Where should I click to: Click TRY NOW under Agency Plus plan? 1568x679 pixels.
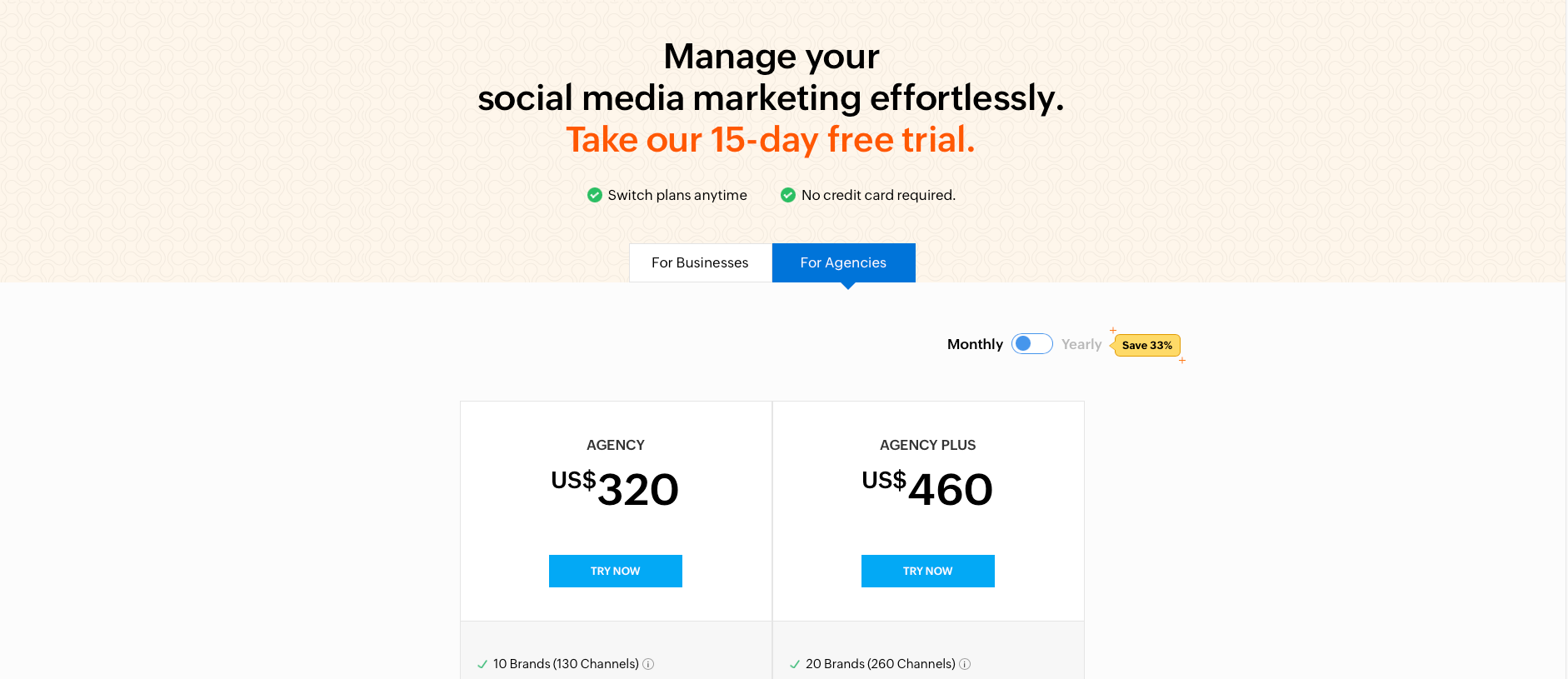(x=928, y=571)
